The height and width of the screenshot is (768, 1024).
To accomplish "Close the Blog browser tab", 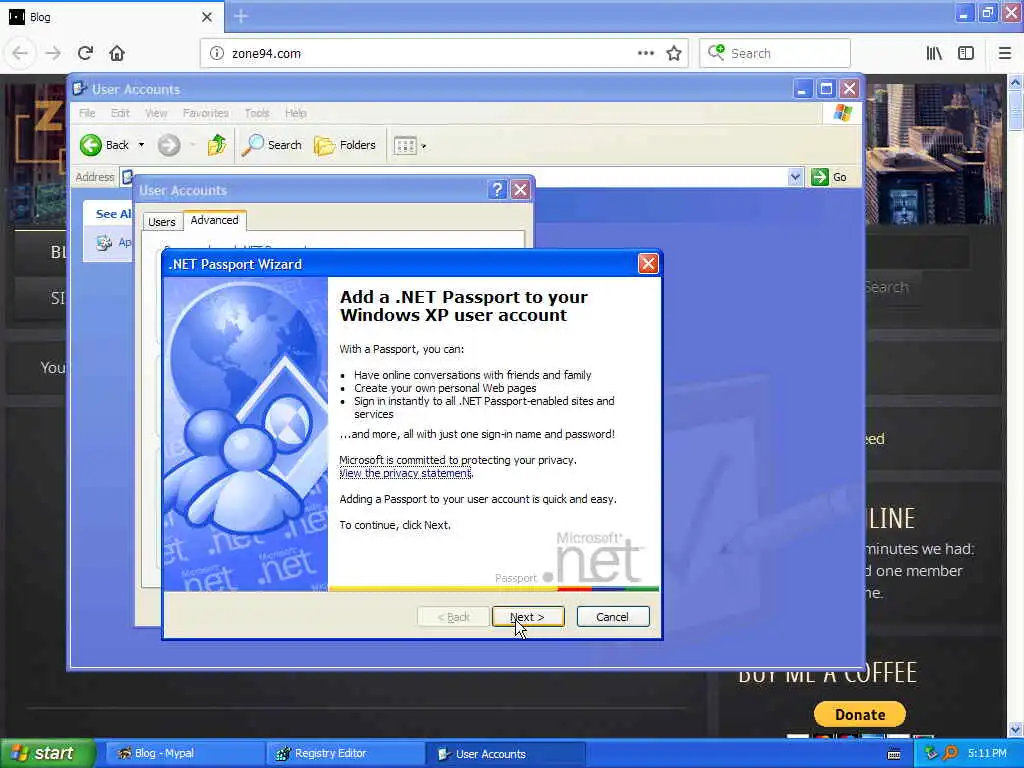I will [x=206, y=17].
